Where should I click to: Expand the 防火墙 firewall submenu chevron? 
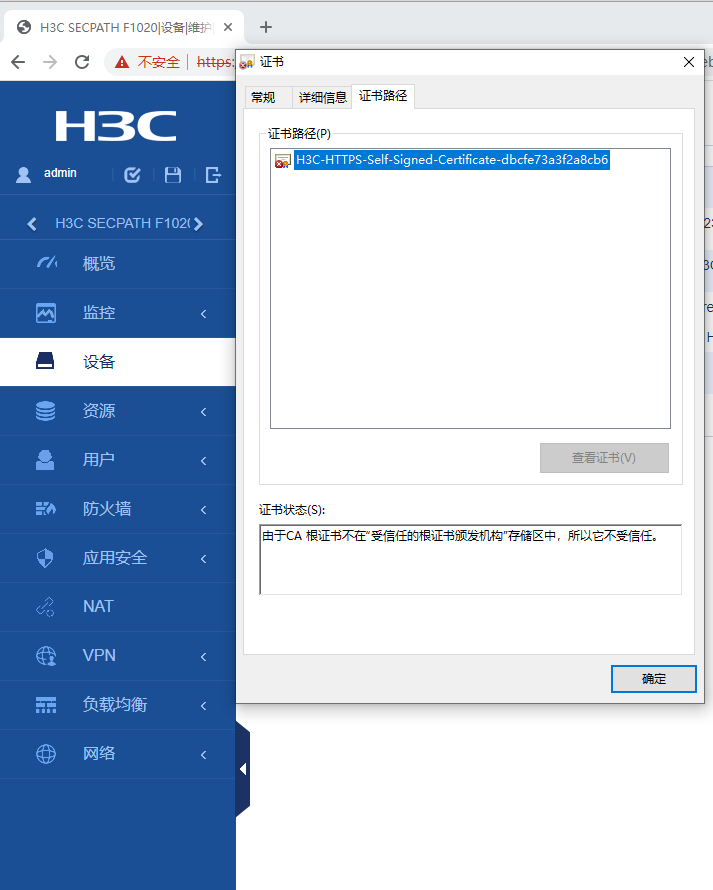click(204, 510)
